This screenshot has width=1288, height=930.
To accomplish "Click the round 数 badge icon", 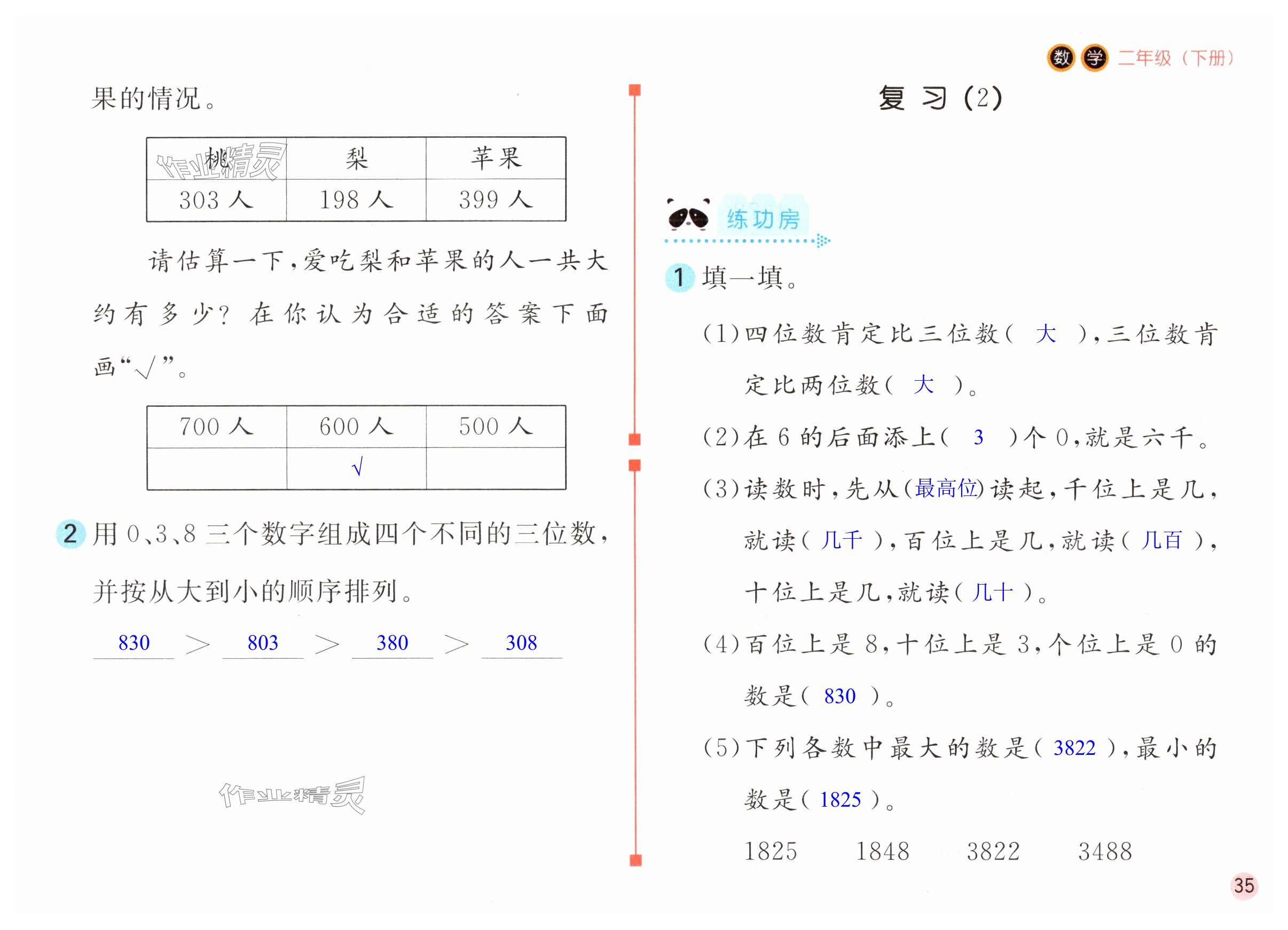I will tap(1061, 58).
